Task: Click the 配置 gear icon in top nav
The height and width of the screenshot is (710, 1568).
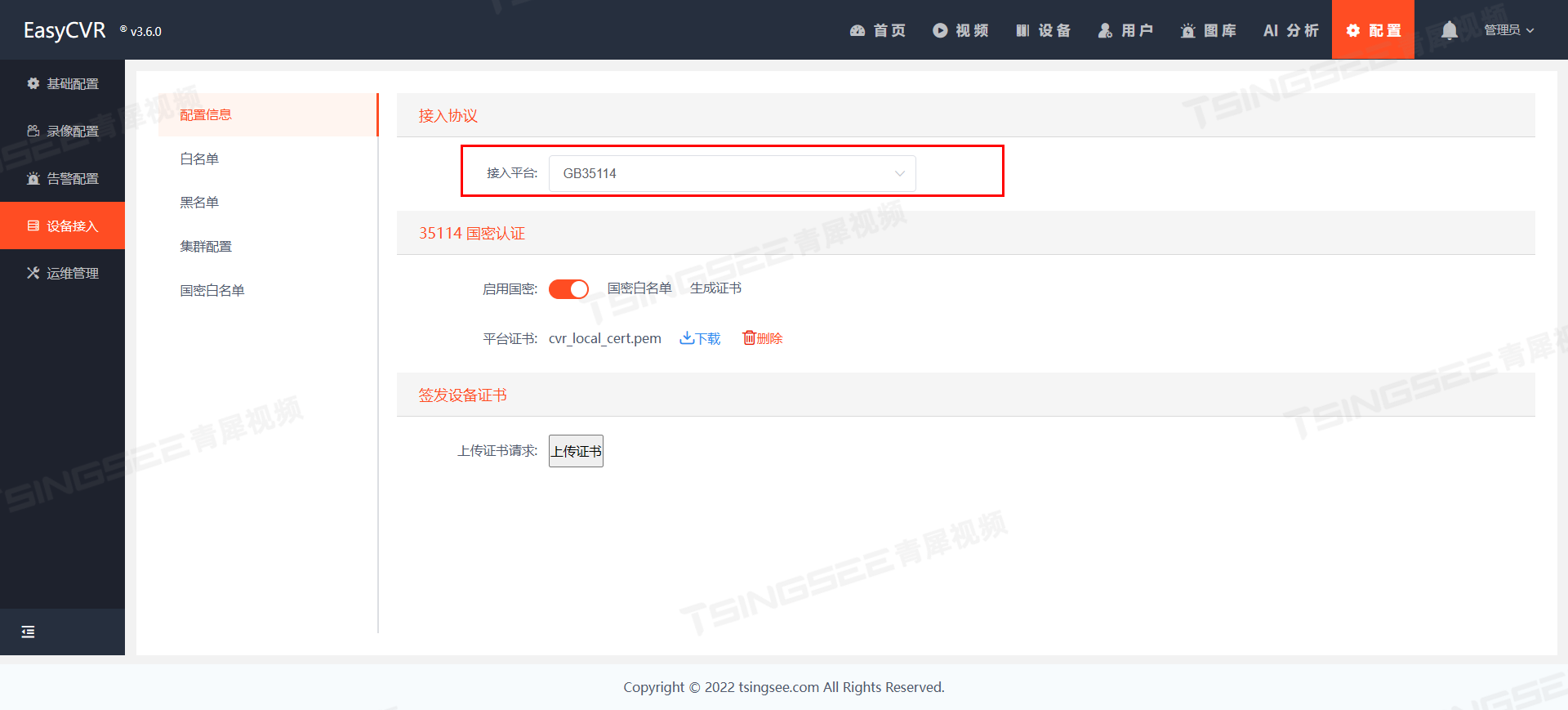Action: pos(1353,30)
